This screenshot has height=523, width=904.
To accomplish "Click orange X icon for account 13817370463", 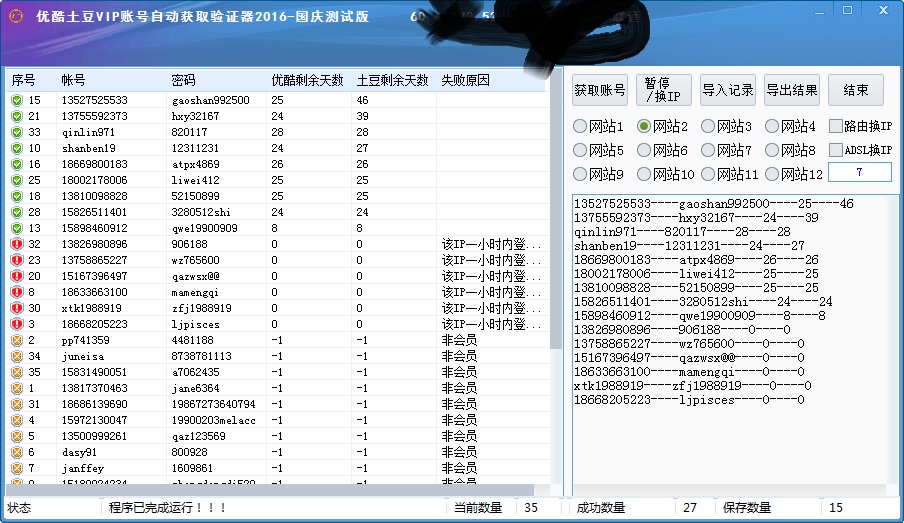I will (17, 389).
